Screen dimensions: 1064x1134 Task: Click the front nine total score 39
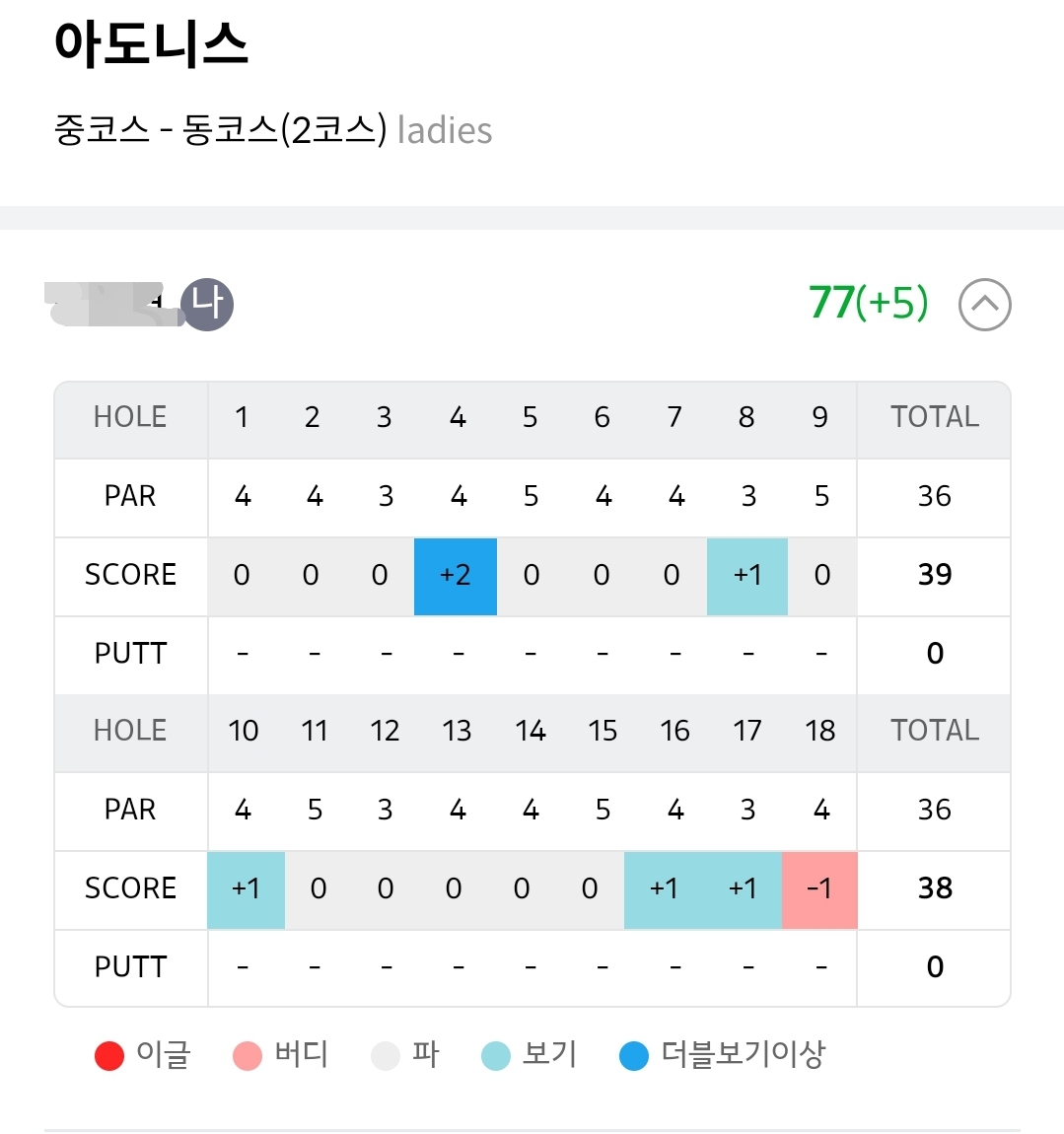point(934,575)
